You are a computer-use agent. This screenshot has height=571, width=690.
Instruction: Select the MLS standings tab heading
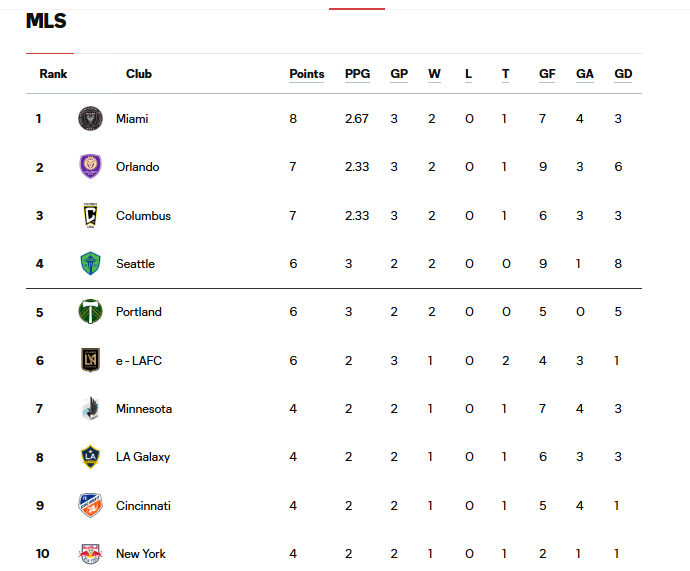point(46,21)
